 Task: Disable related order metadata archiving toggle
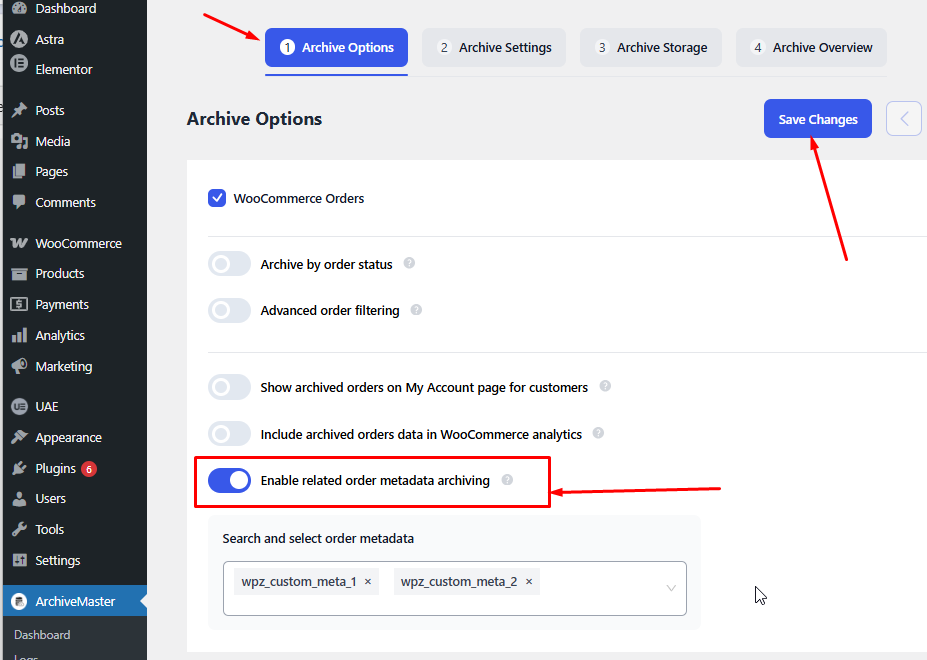(229, 480)
